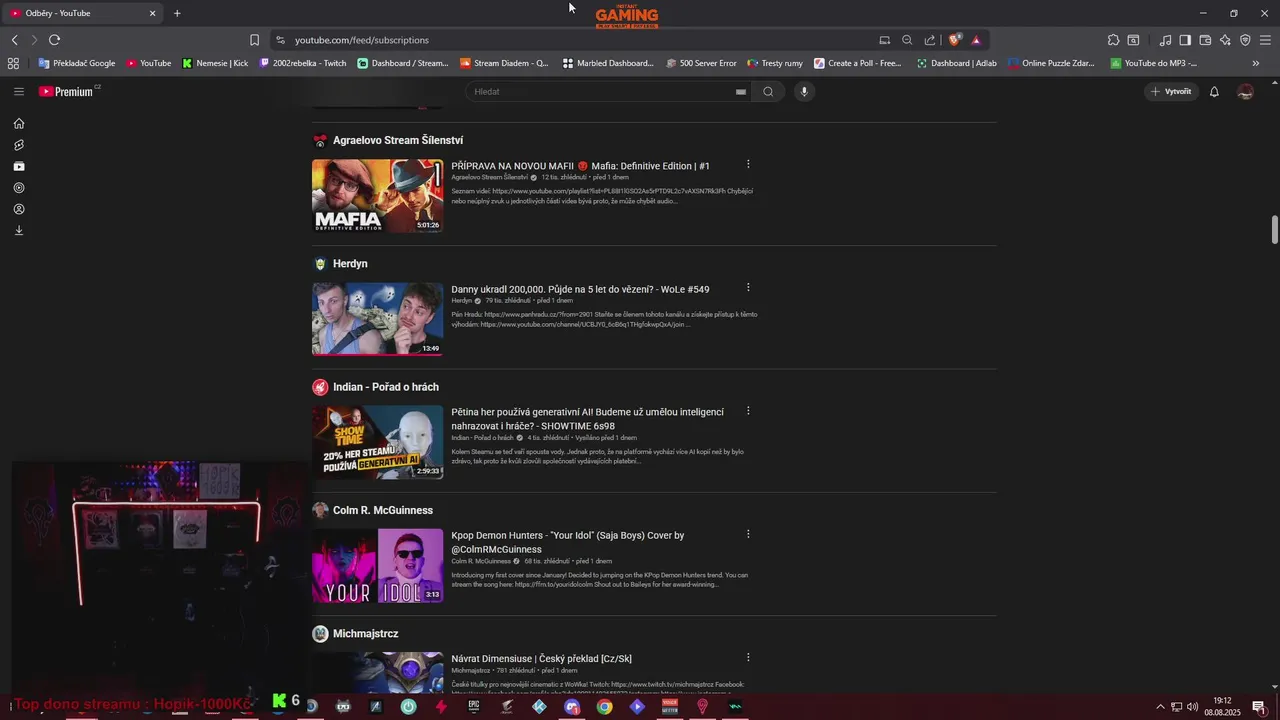The height and width of the screenshot is (720, 1280).
Task: Open Brave Rewards triangle icon
Action: (976, 40)
